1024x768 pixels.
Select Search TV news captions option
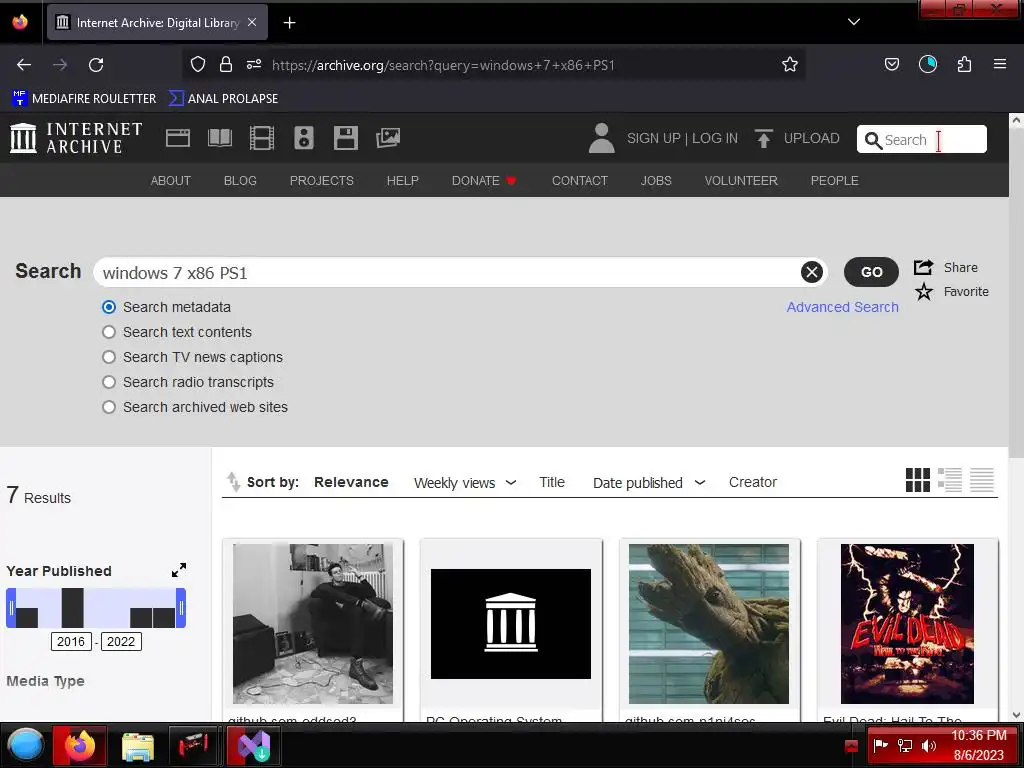[108, 357]
